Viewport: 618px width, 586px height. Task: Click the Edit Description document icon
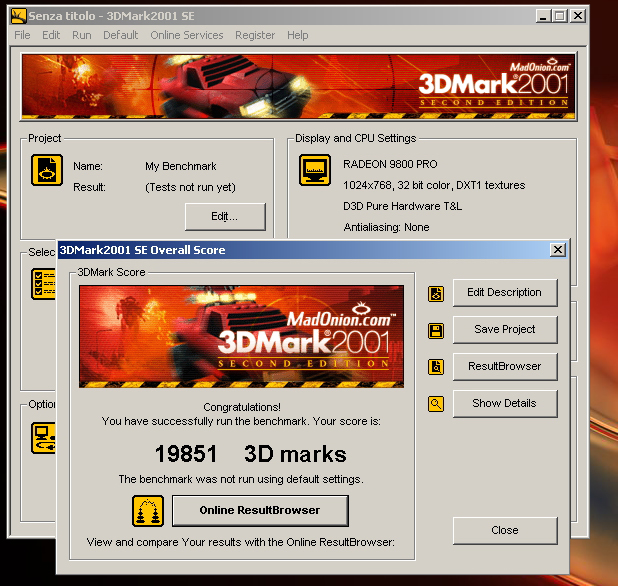point(436,294)
